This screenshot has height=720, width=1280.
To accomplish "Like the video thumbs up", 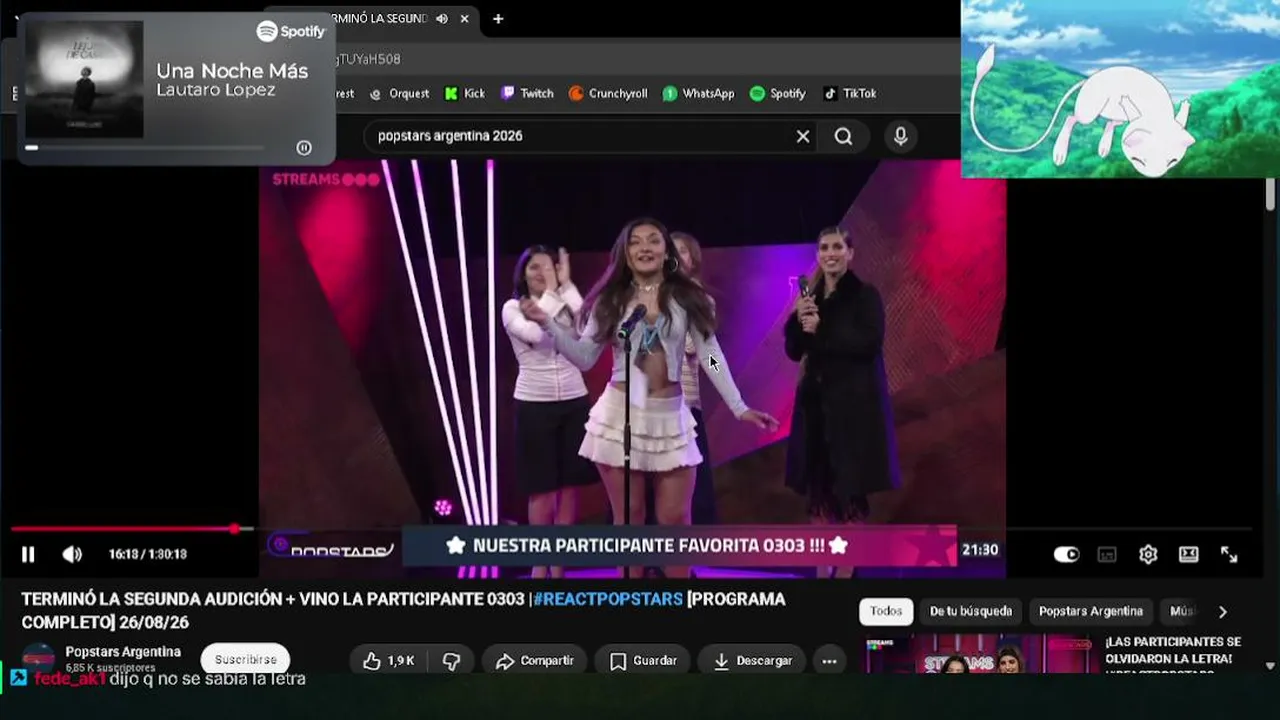I will tap(389, 661).
